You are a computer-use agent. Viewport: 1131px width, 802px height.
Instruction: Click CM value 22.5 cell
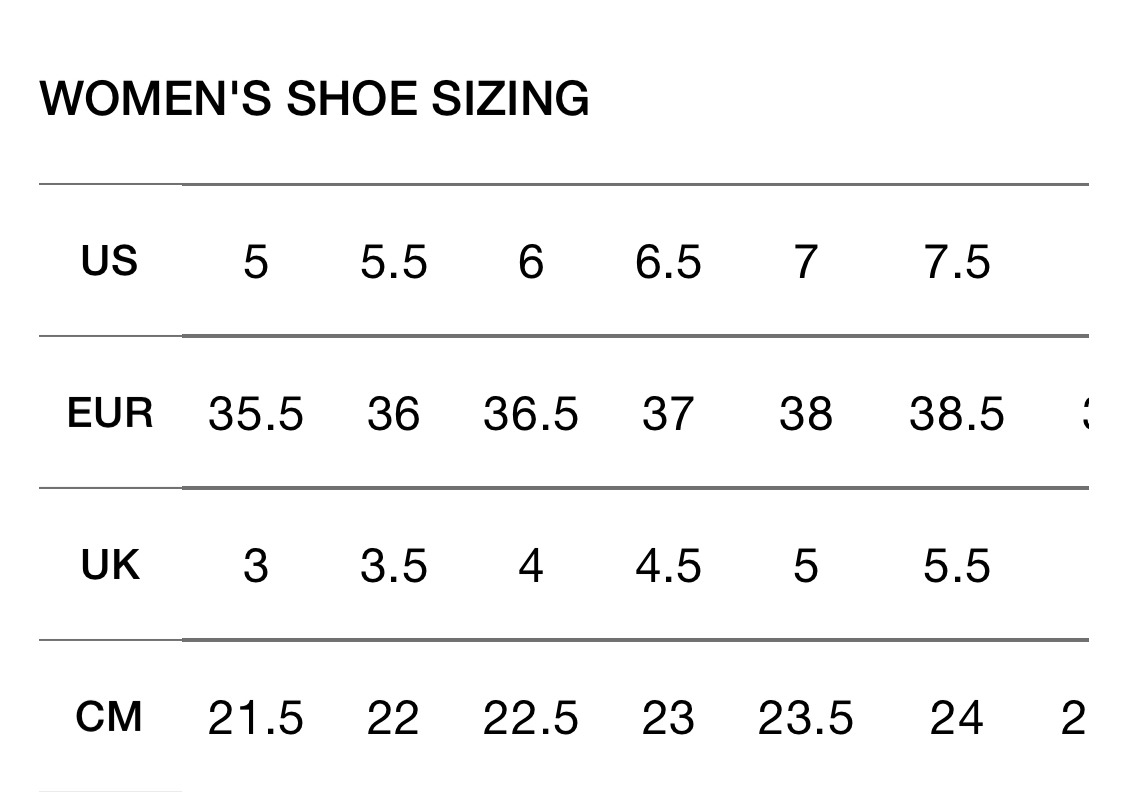pos(531,718)
